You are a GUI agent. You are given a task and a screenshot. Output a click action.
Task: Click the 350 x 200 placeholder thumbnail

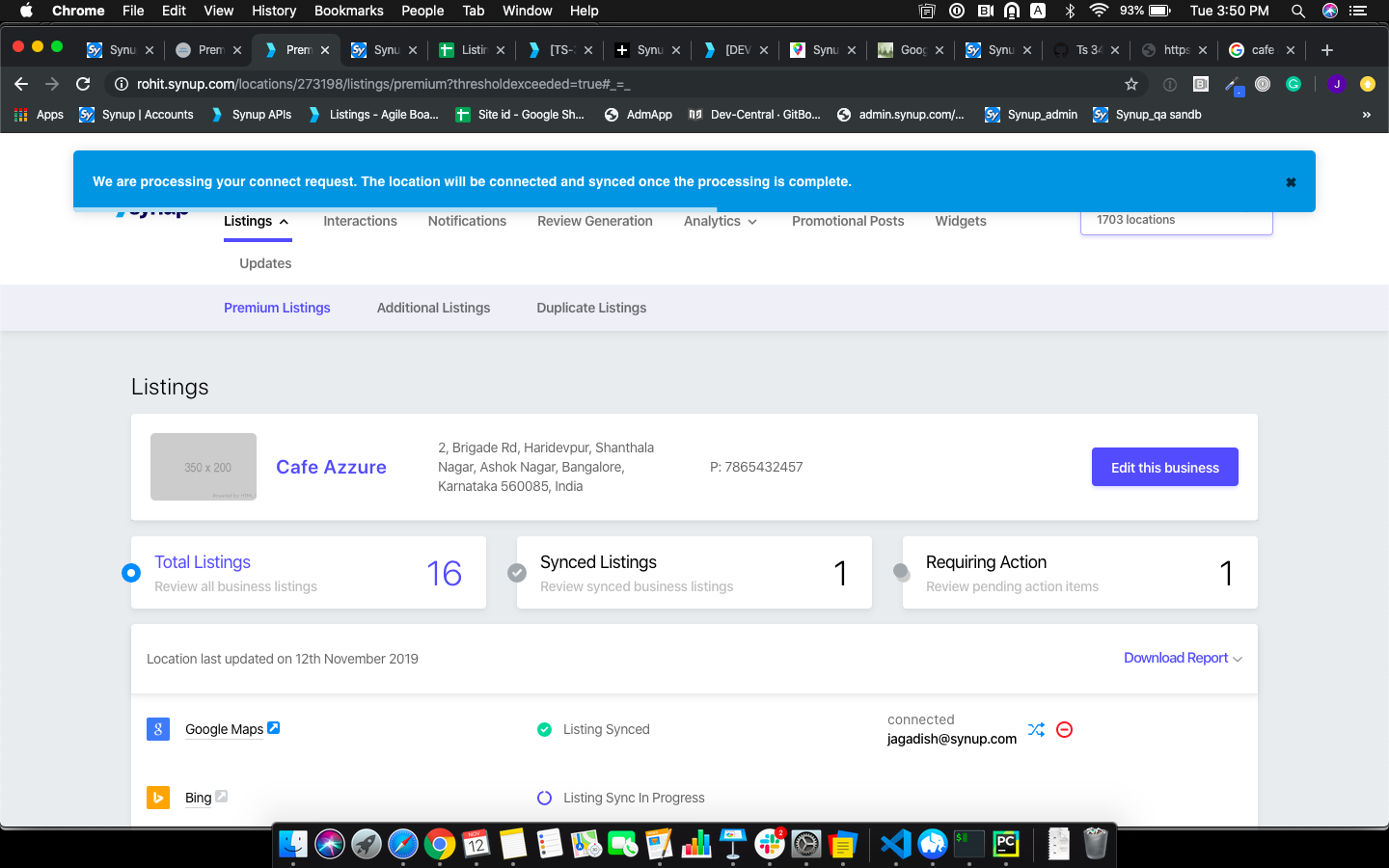(x=204, y=467)
